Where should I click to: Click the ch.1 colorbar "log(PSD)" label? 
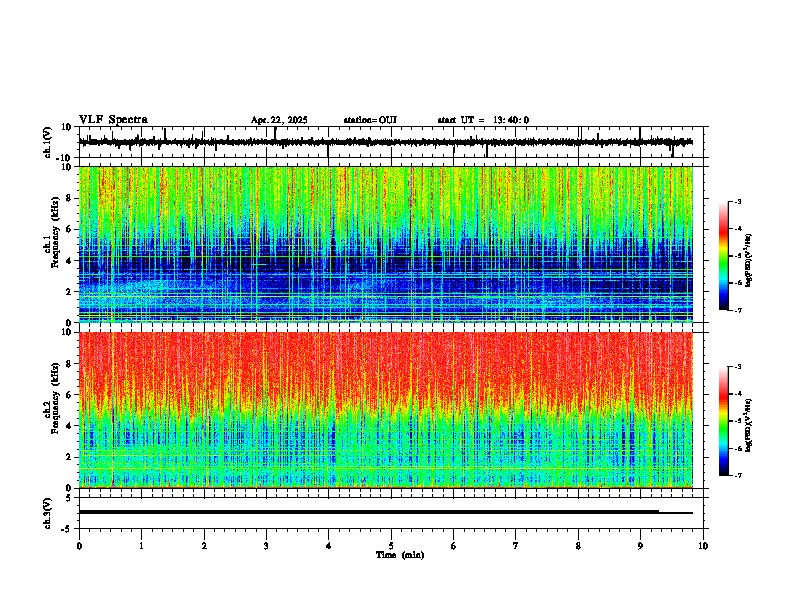749,261
